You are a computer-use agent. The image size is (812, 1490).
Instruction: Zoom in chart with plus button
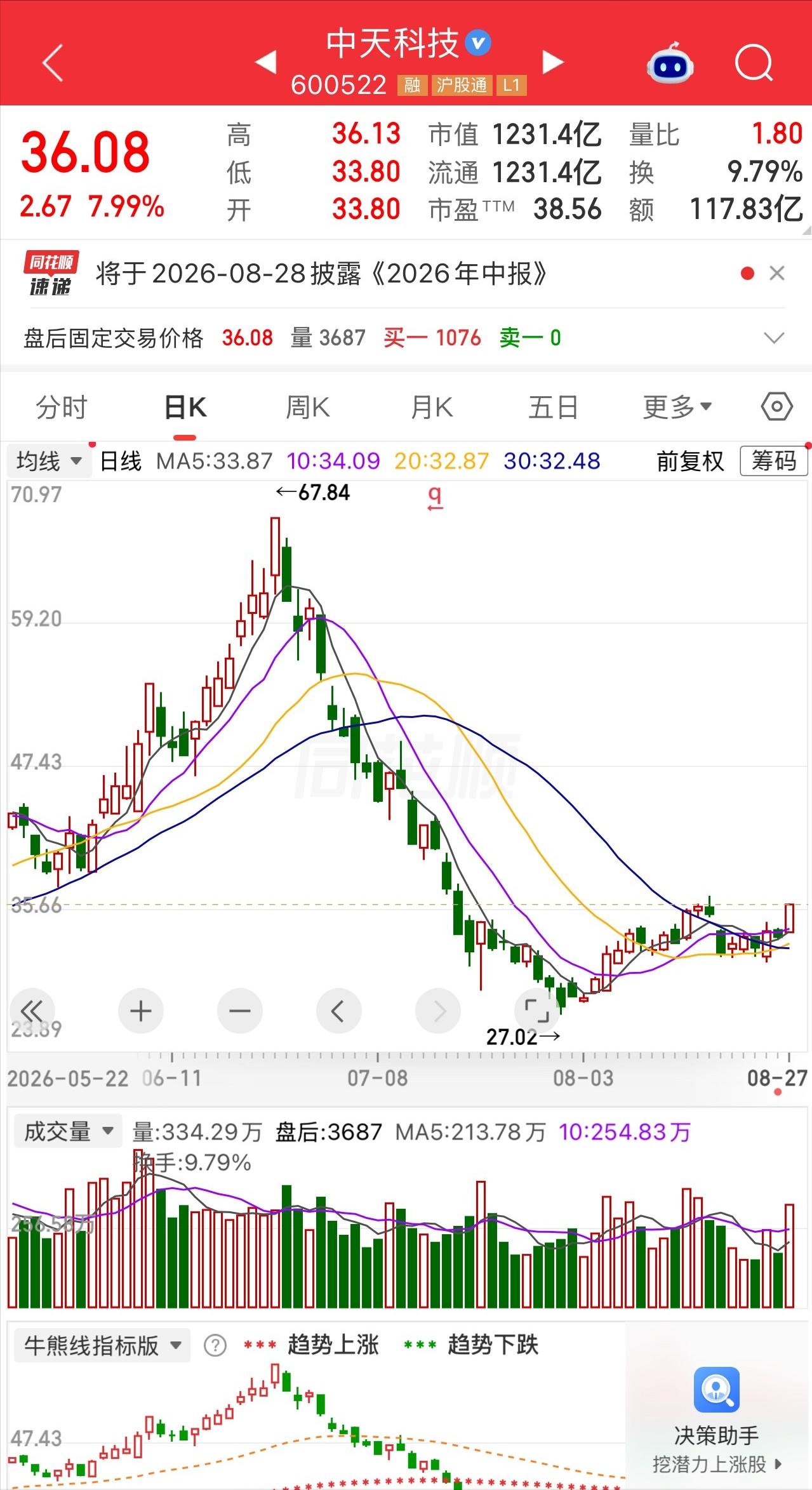click(141, 1011)
